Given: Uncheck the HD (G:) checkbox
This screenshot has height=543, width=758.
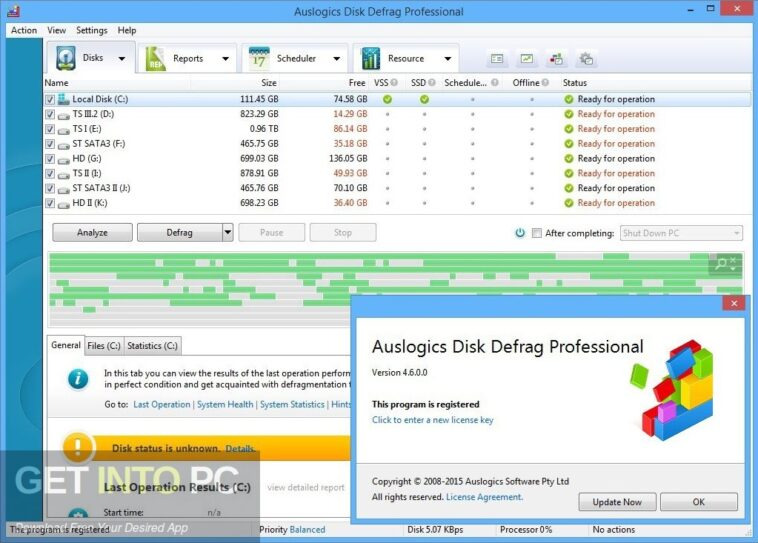Looking at the screenshot, I should click(x=50, y=159).
